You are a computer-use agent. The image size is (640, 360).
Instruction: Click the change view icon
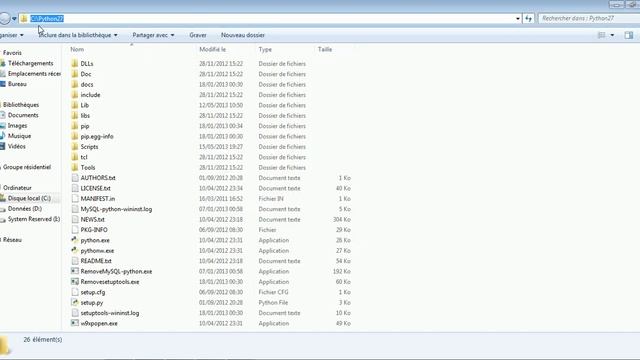click(602, 35)
